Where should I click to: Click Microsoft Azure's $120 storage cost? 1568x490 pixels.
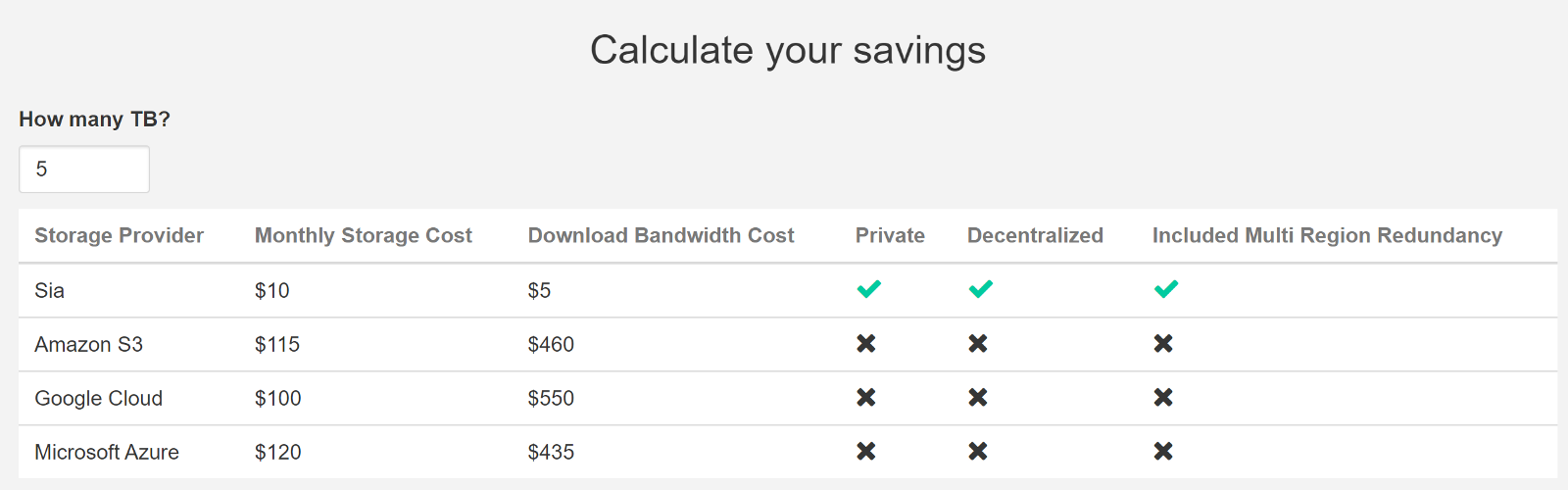(278, 452)
